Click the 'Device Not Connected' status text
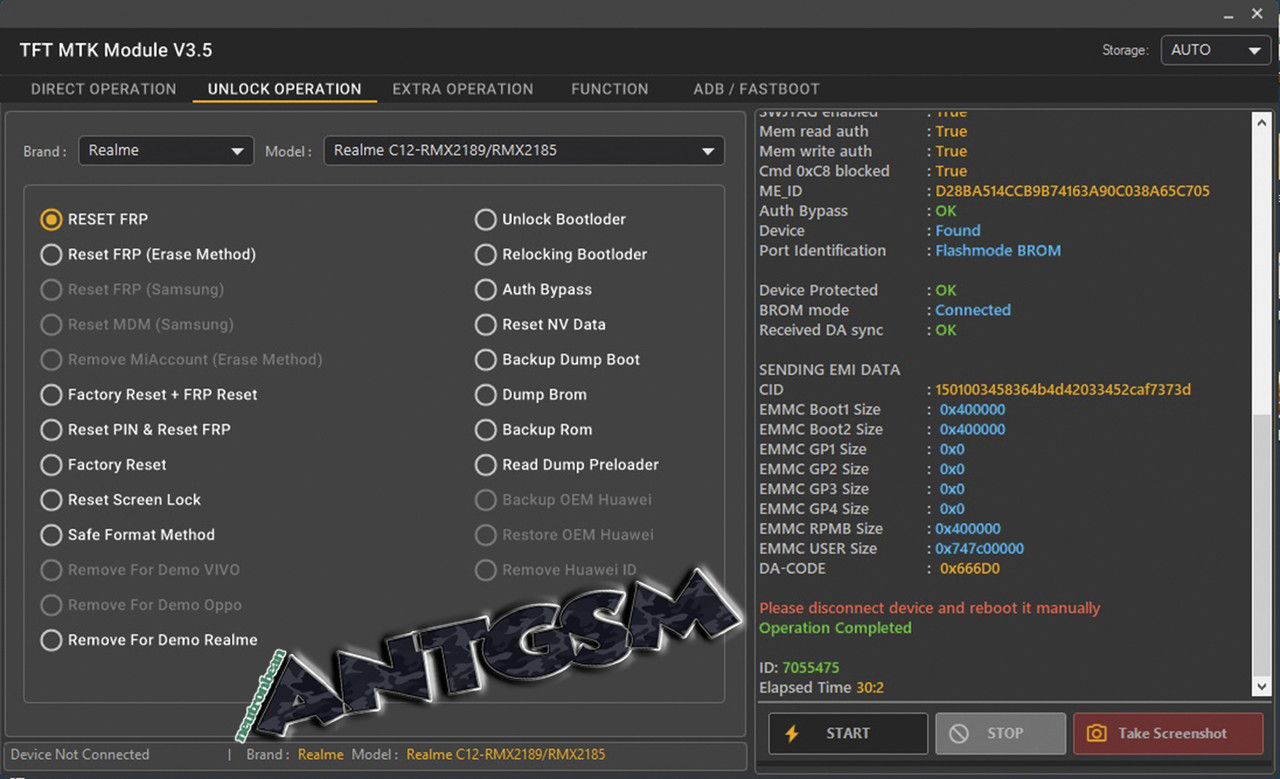Image resolution: width=1280 pixels, height=779 pixels. (80, 755)
